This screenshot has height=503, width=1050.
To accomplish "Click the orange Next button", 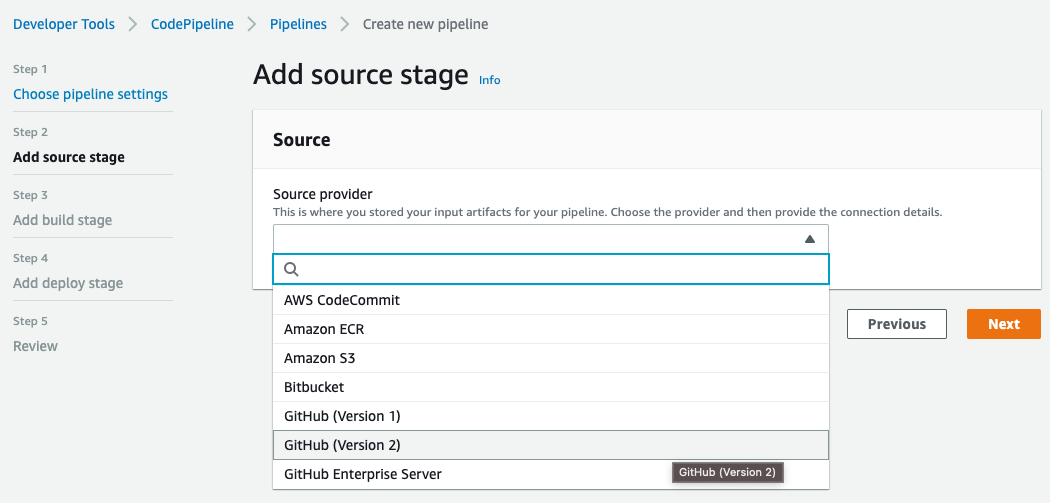I will [1004, 324].
